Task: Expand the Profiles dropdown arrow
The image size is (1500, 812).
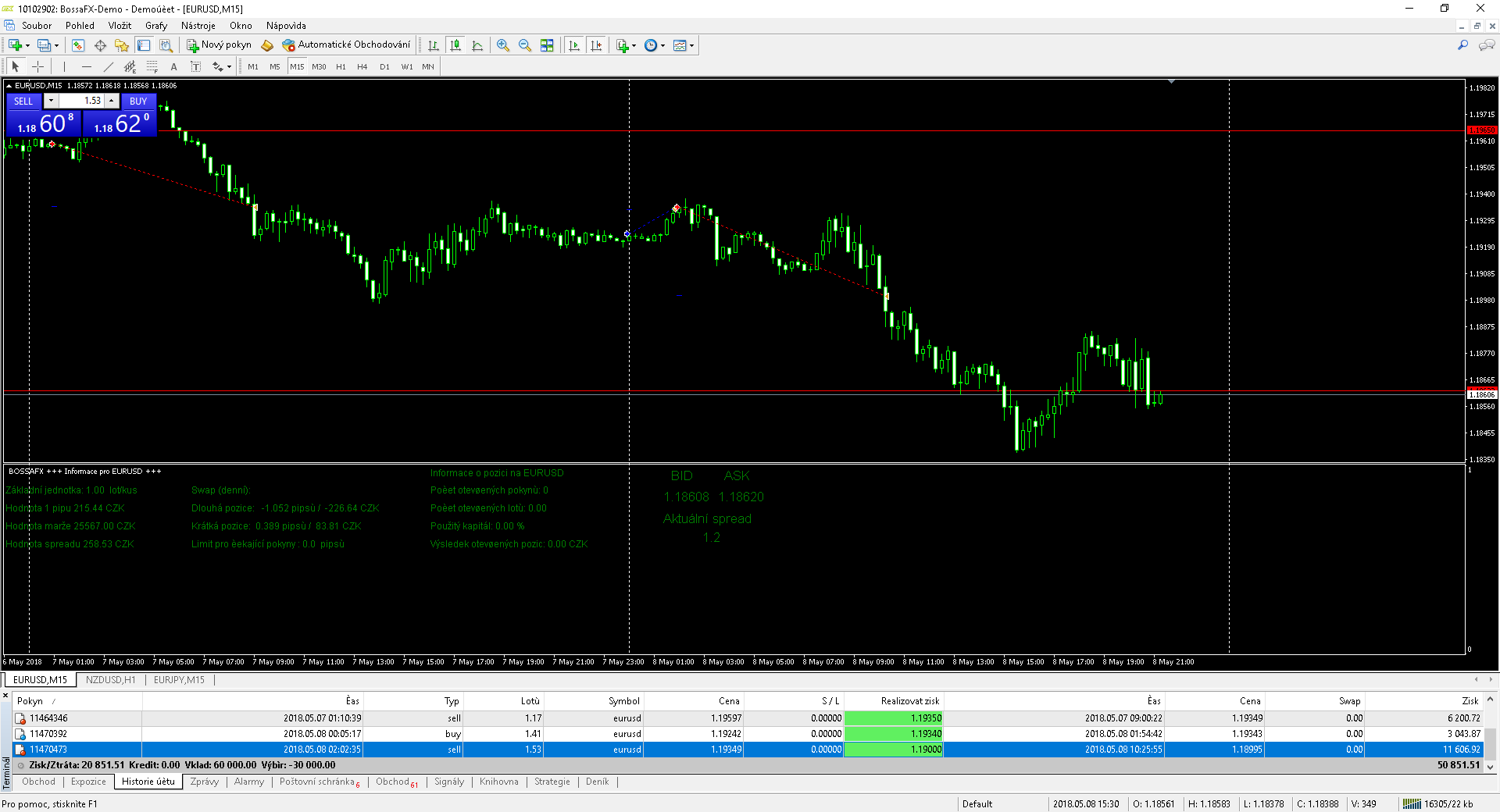Action: [x=56, y=45]
